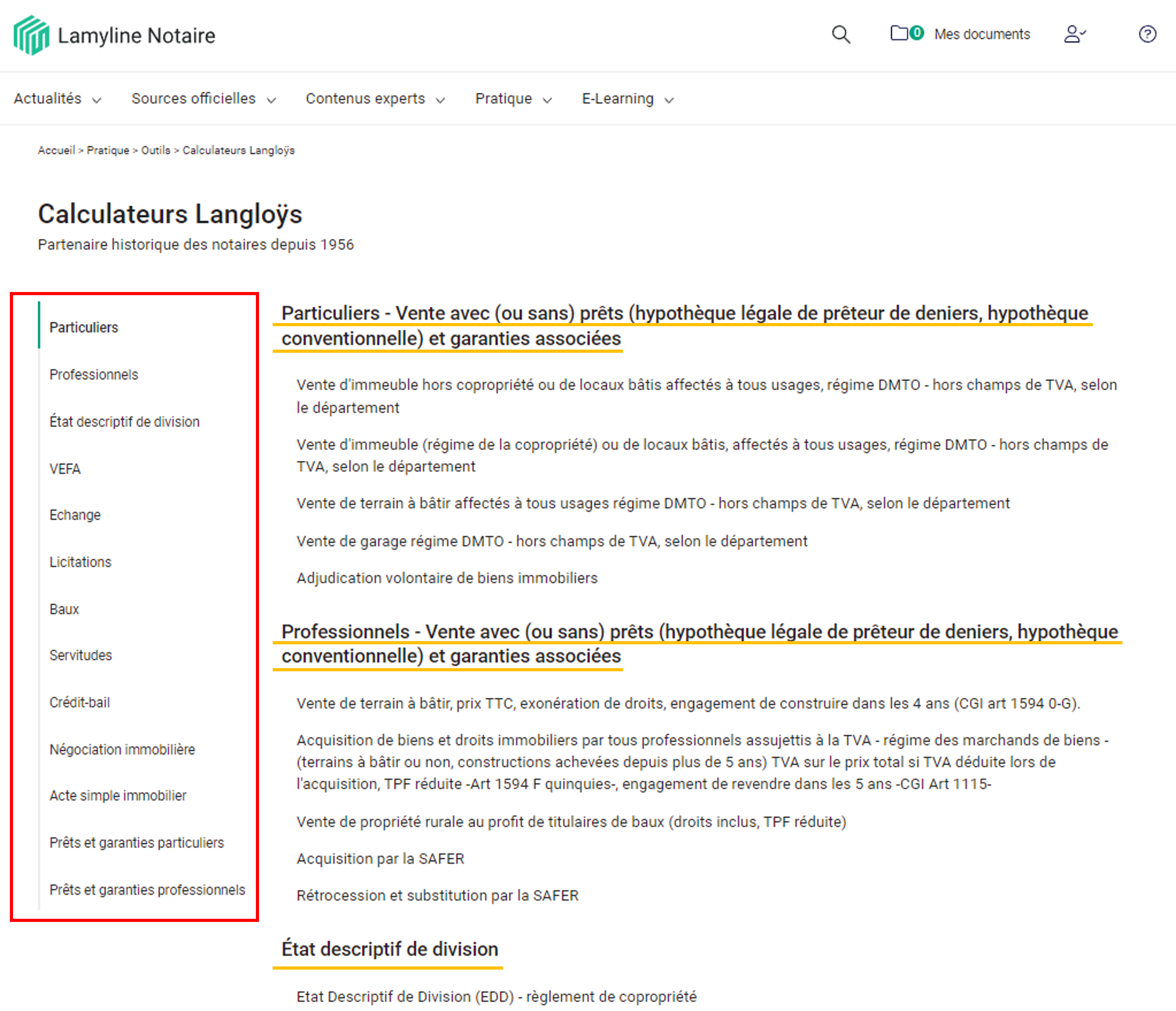Expand the Actualités dropdown menu
Image resolution: width=1176 pixels, height=1011 pixels.
[57, 99]
